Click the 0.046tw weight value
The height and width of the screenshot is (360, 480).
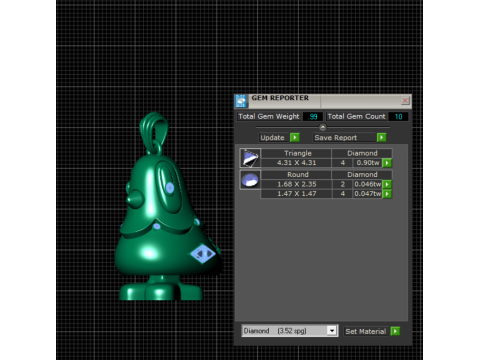(x=368, y=184)
